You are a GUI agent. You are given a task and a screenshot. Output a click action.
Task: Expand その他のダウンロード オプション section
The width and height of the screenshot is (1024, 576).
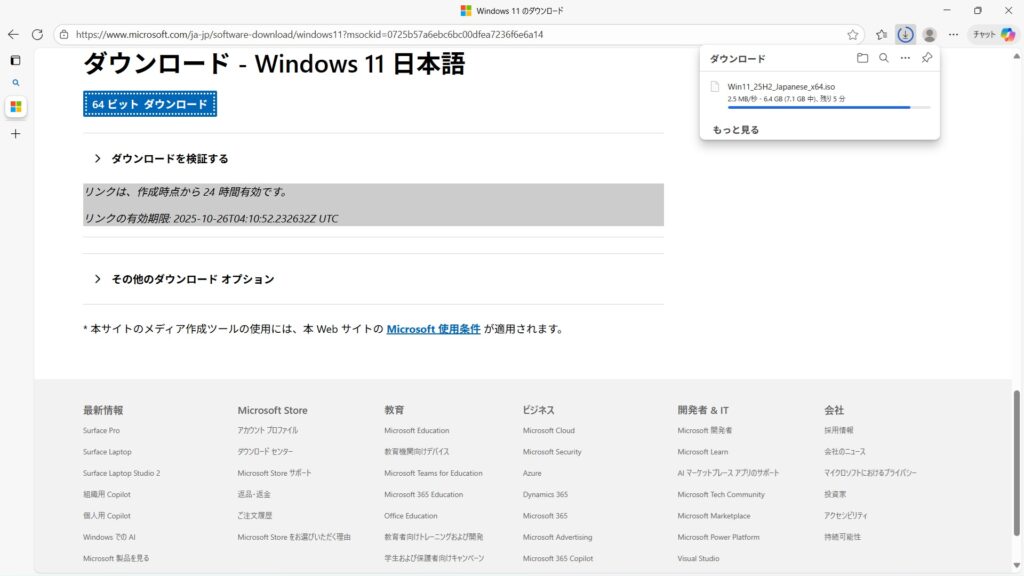[x=192, y=279]
